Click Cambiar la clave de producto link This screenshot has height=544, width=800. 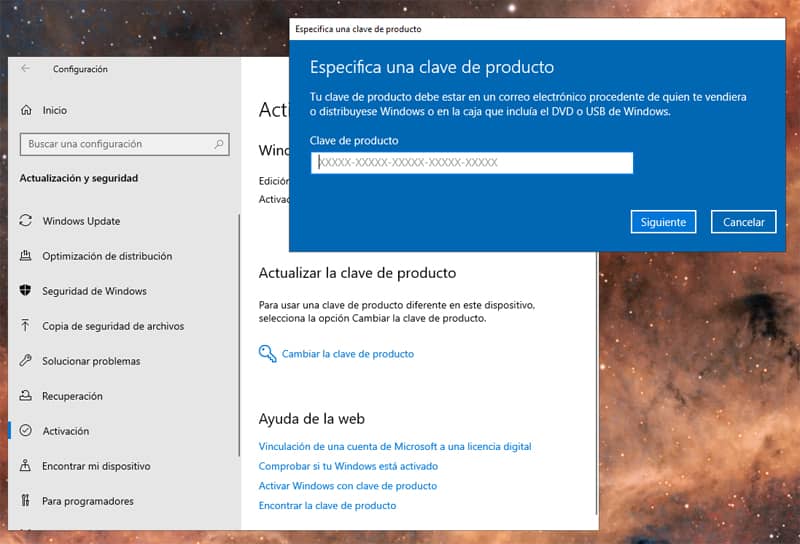click(x=348, y=354)
